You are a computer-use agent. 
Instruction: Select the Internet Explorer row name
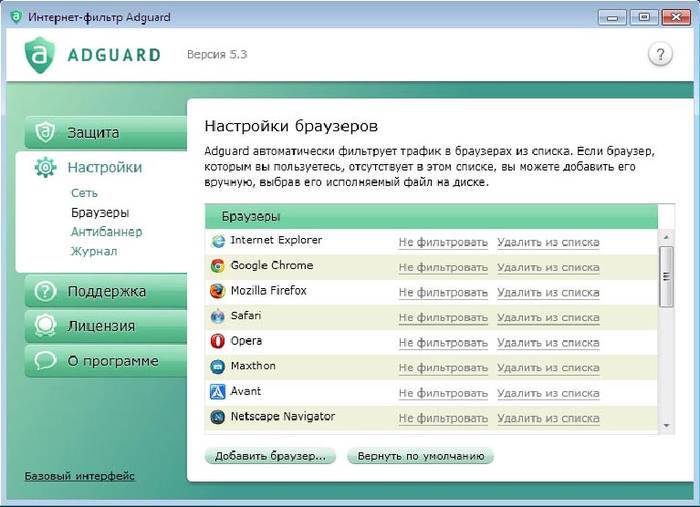tap(276, 240)
